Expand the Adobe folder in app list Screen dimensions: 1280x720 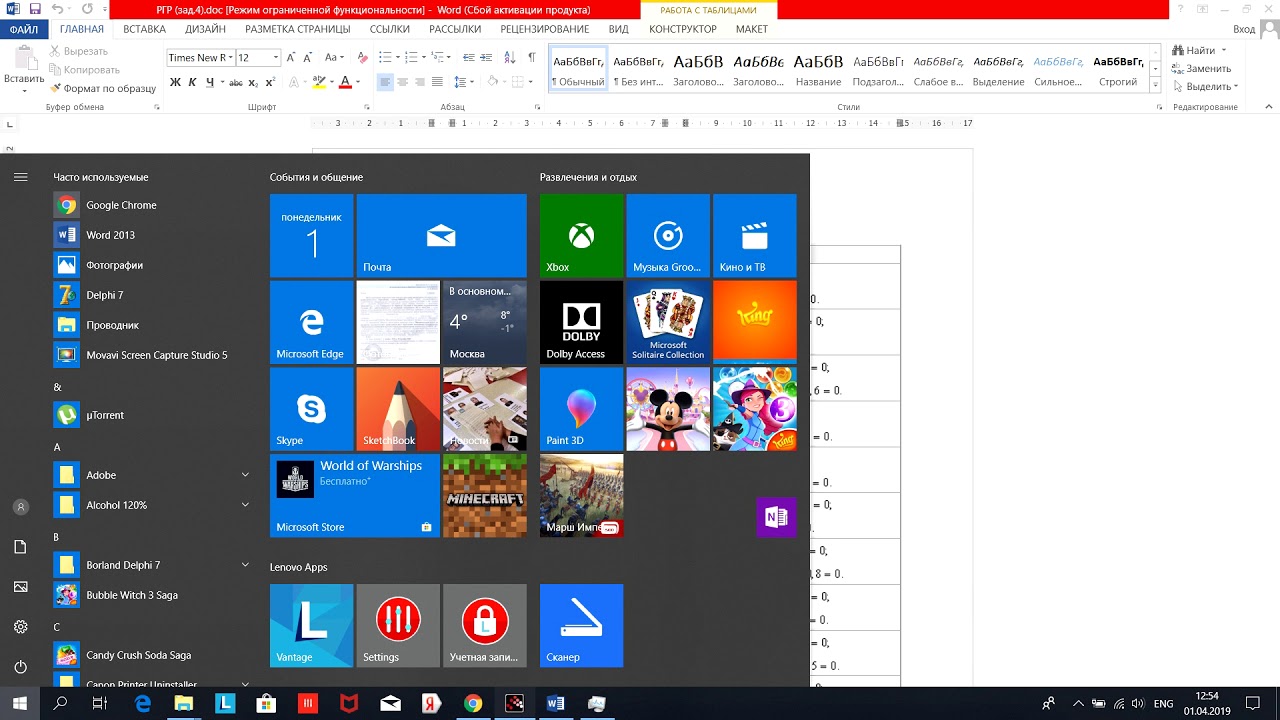tap(245, 475)
